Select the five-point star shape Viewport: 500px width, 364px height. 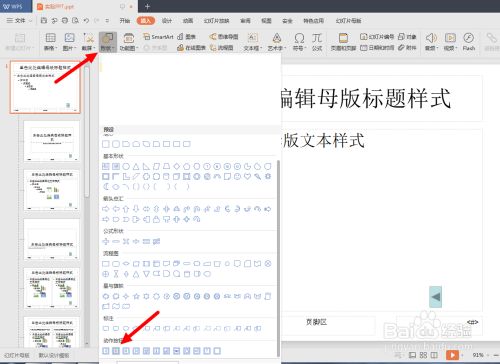[136, 296]
